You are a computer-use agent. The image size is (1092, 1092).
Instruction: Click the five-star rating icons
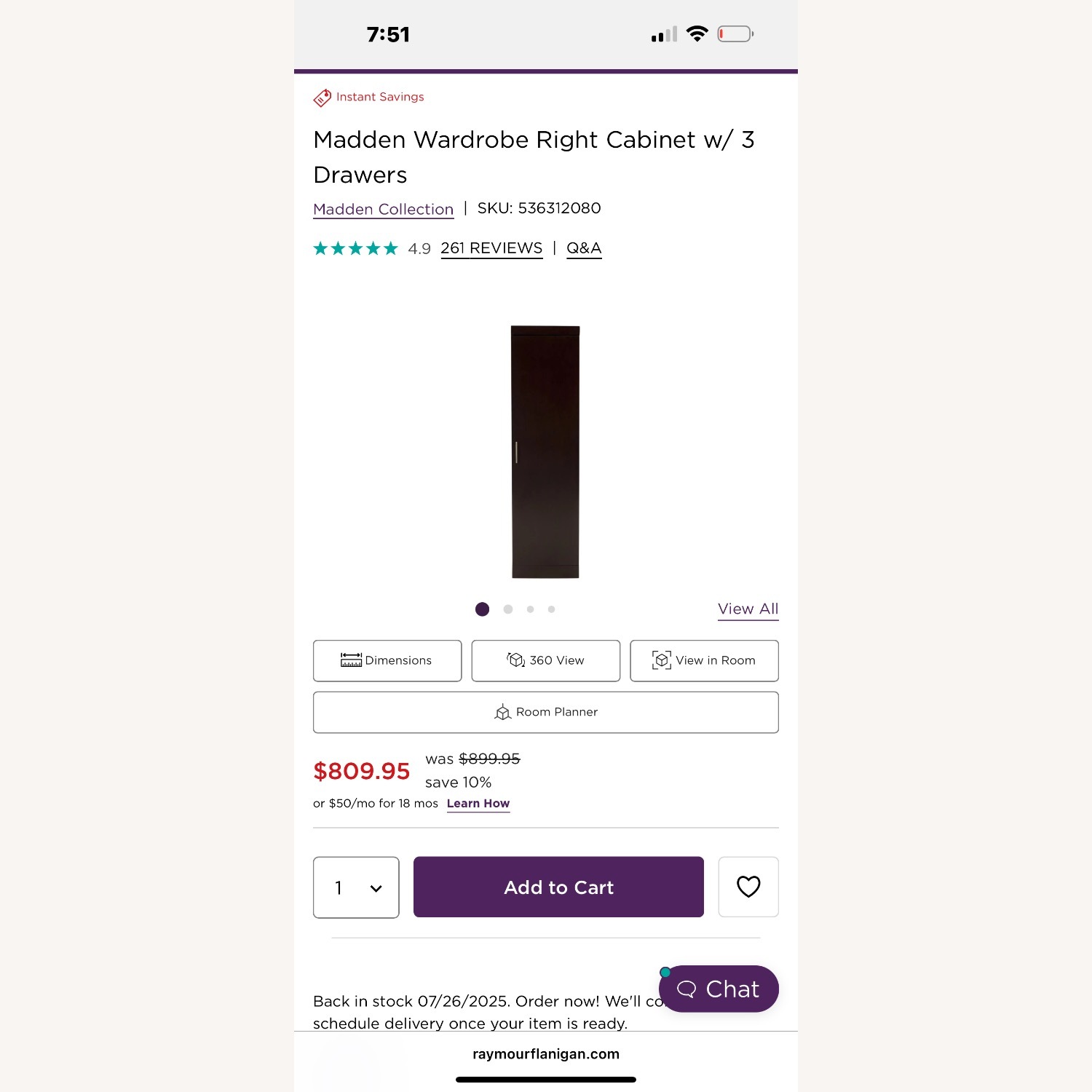click(x=355, y=249)
